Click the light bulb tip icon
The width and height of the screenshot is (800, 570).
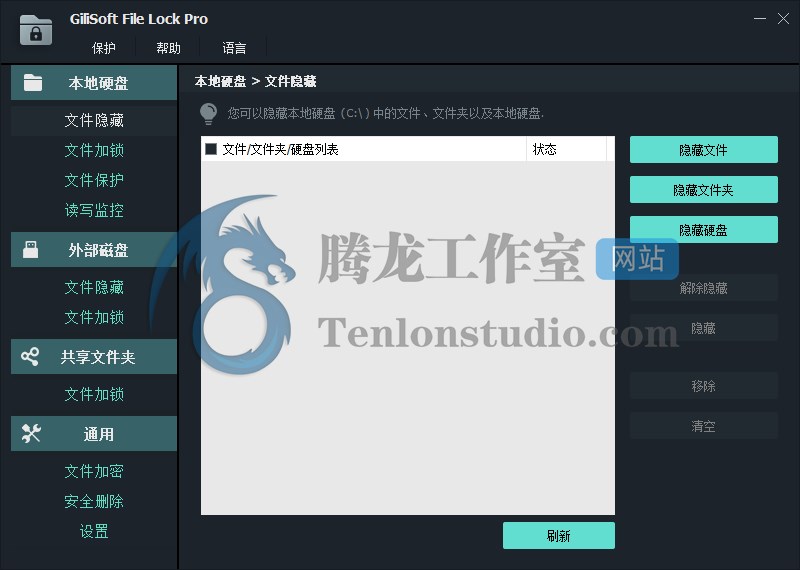tap(208, 114)
